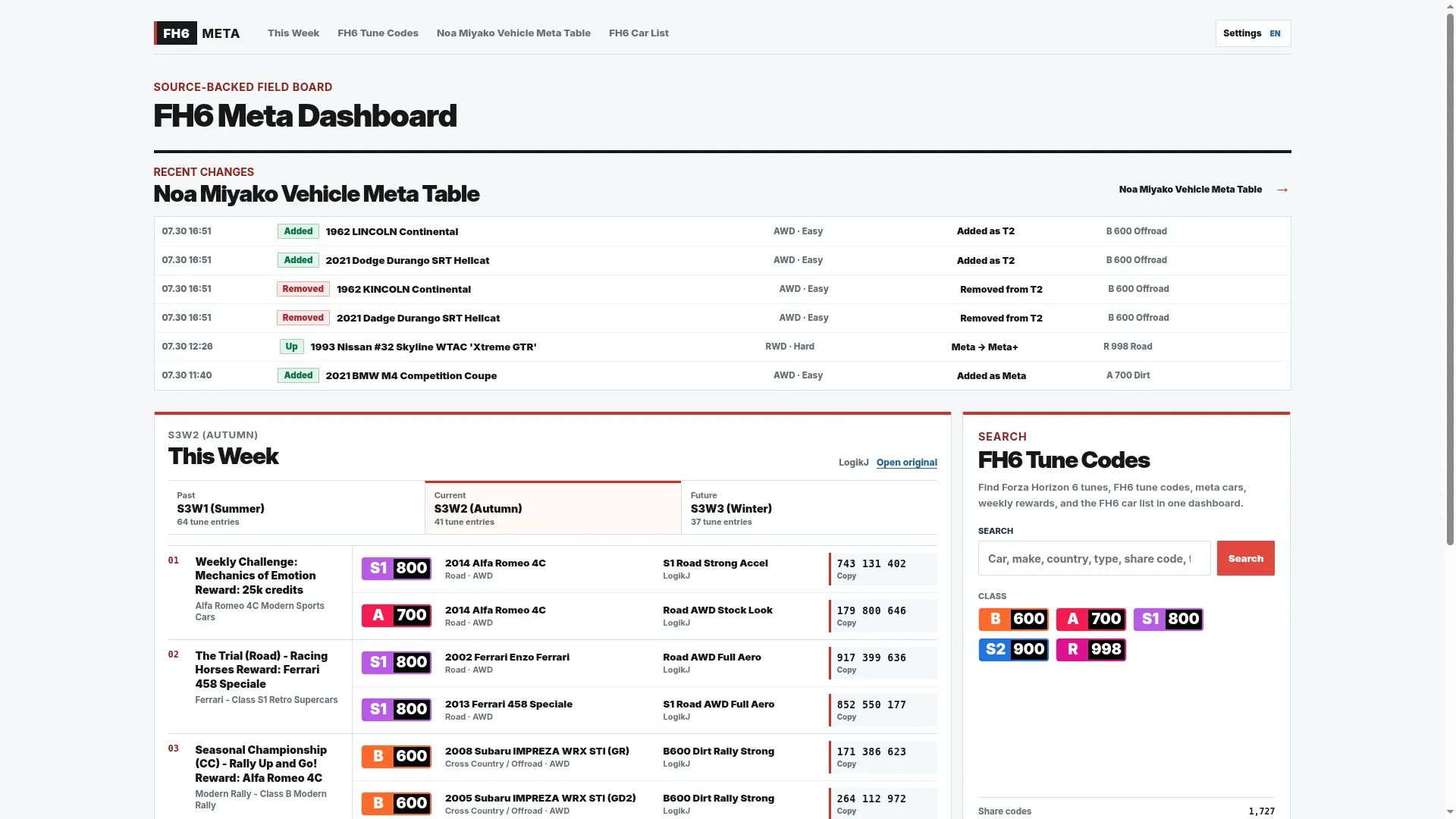Click Seasonal Championship (CC) - Rally Up and Go!
The height and width of the screenshot is (819, 1456).
(x=261, y=764)
